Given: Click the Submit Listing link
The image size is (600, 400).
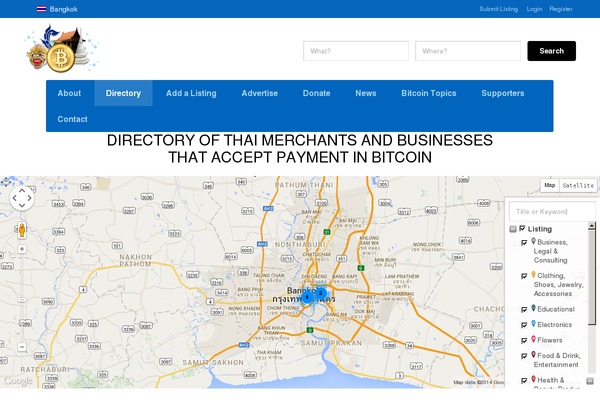Looking at the screenshot, I should (x=498, y=9).
